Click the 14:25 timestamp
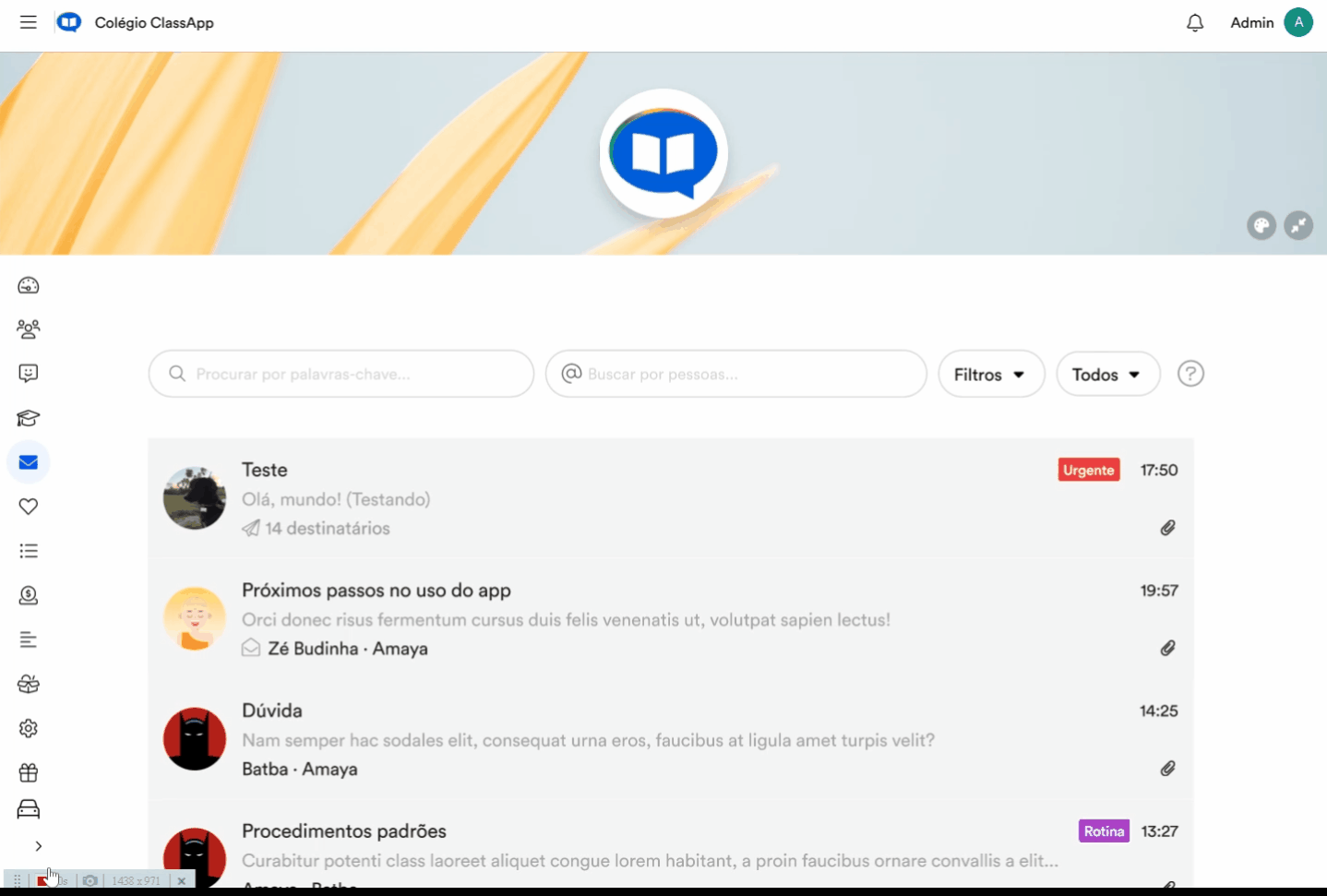This screenshot has width=1327, height=896. pos(1159,711)
